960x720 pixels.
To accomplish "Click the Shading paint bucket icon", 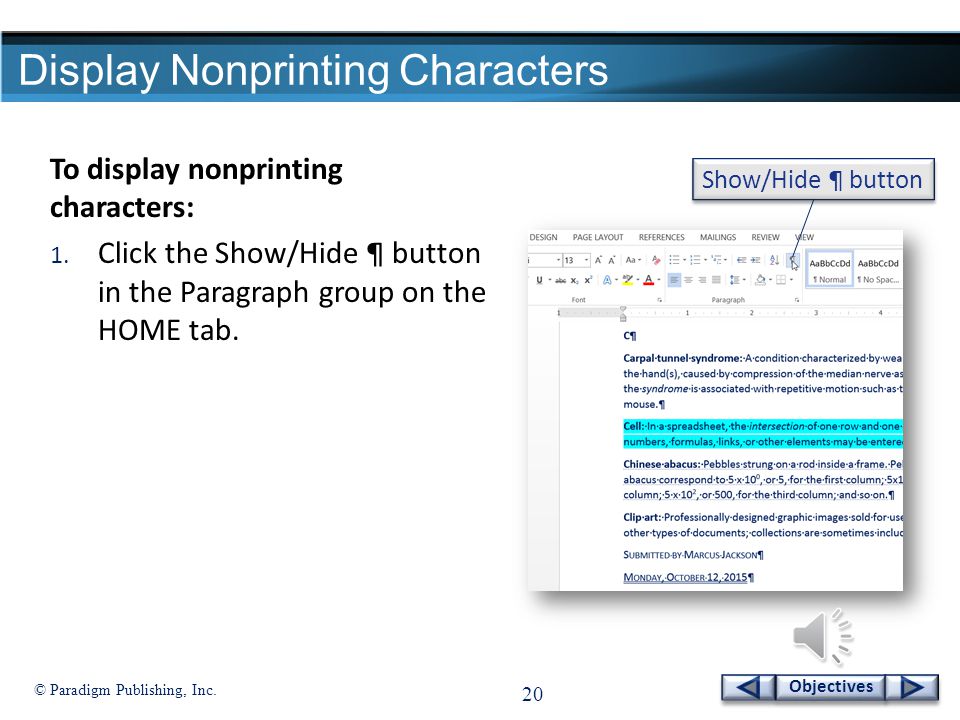I will click(760, 280).
